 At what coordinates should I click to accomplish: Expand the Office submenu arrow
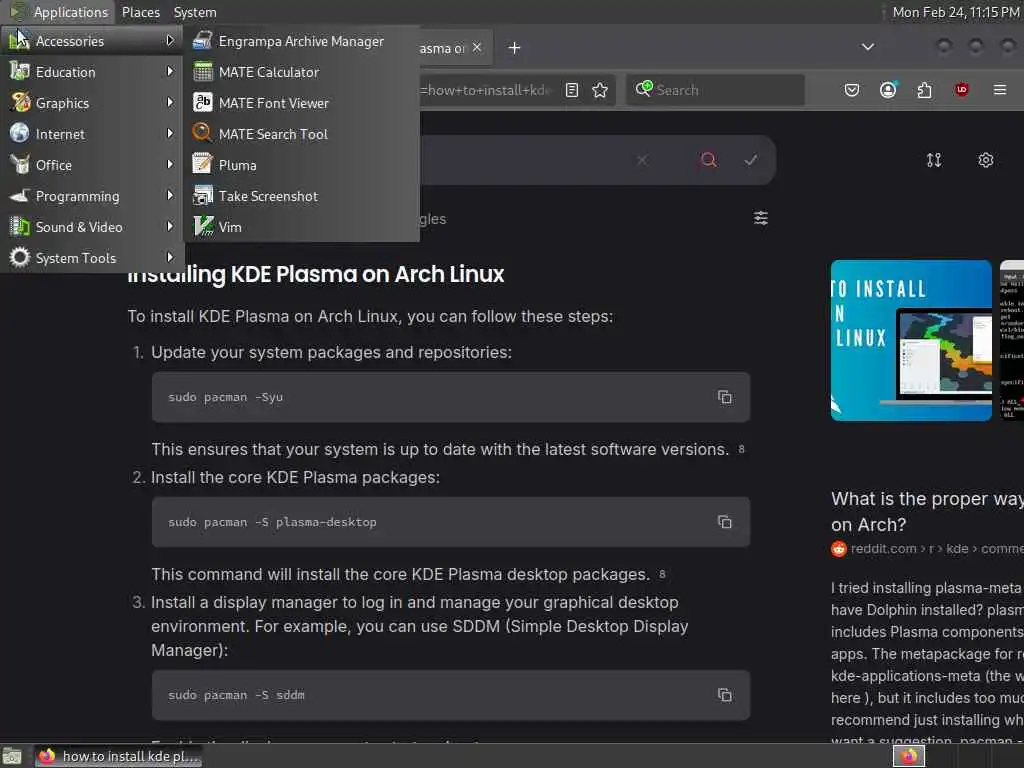coord(170,165)
